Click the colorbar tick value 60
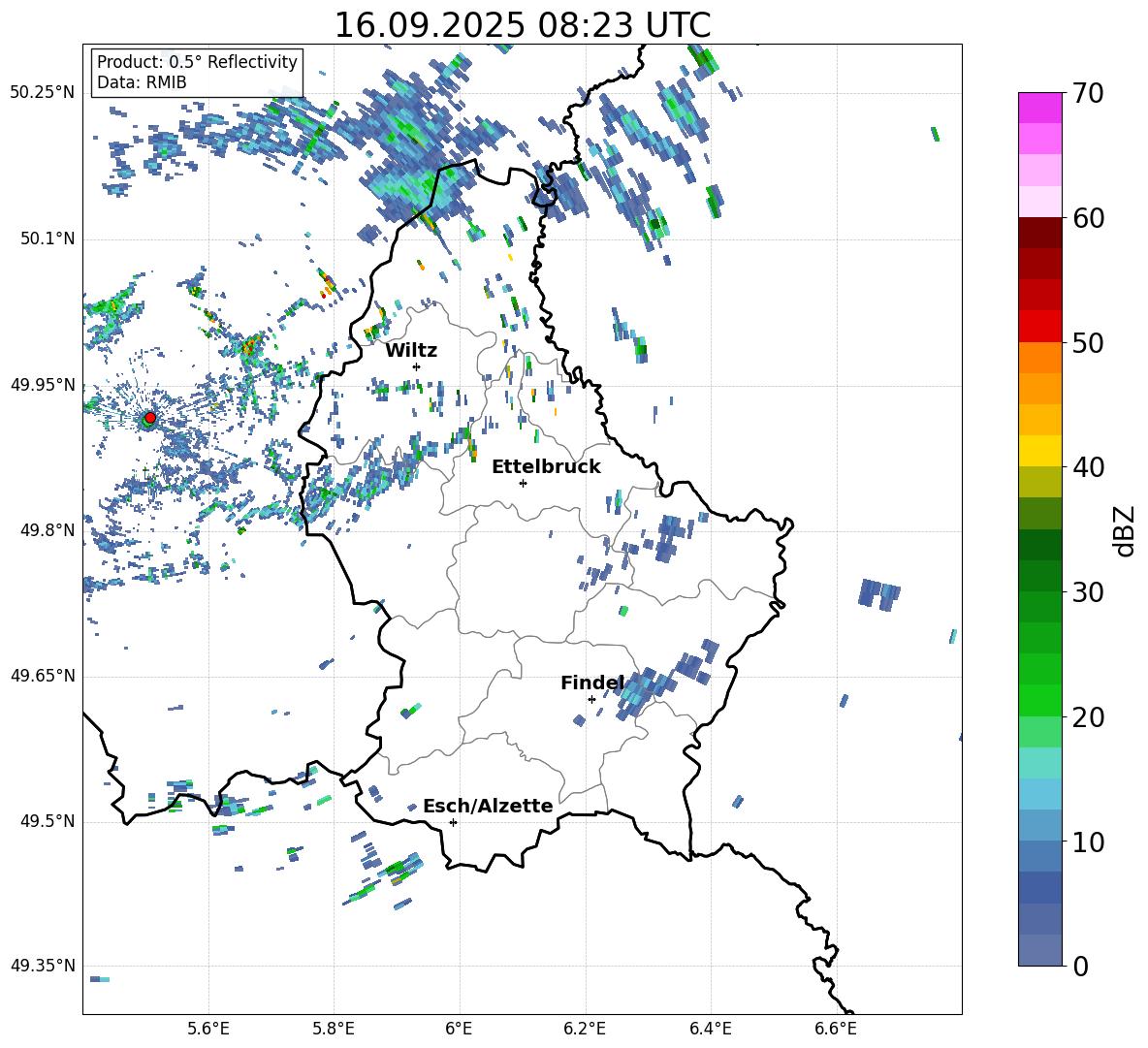The height and width of the screenshot is (1048, 1148). pos(1089,218)
